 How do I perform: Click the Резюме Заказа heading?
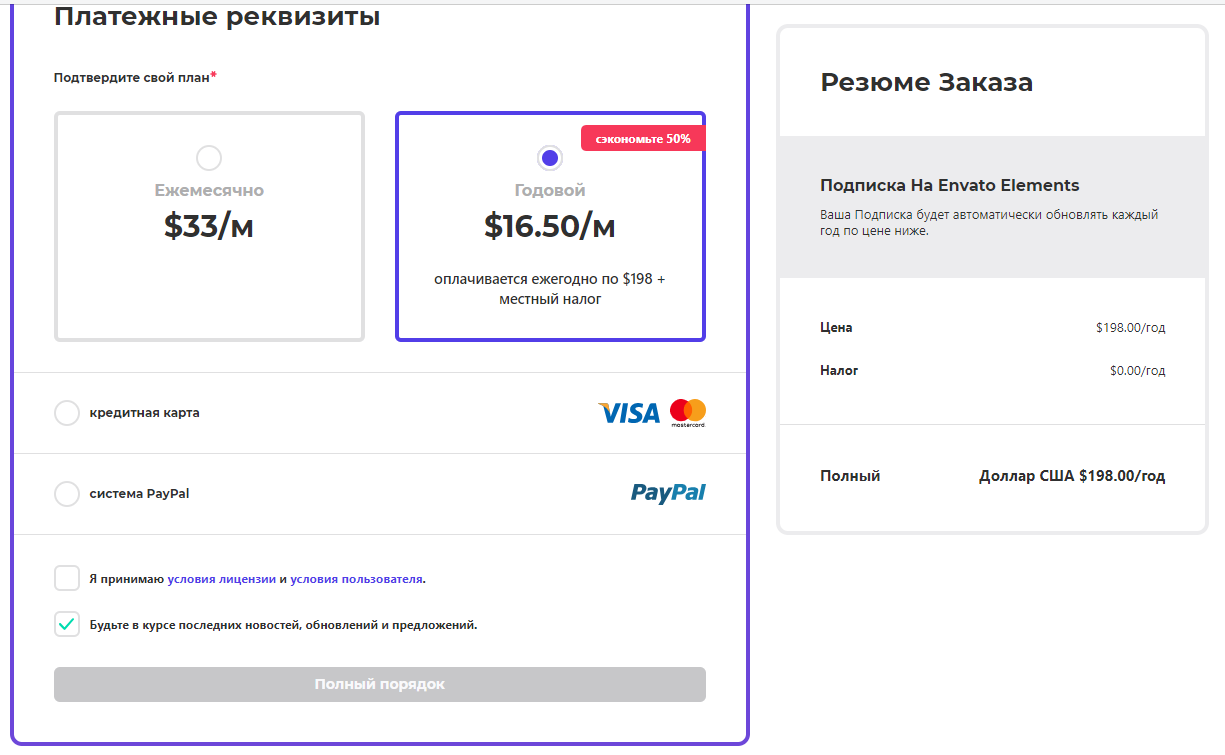pyautogui.click(x=926, y=82)
